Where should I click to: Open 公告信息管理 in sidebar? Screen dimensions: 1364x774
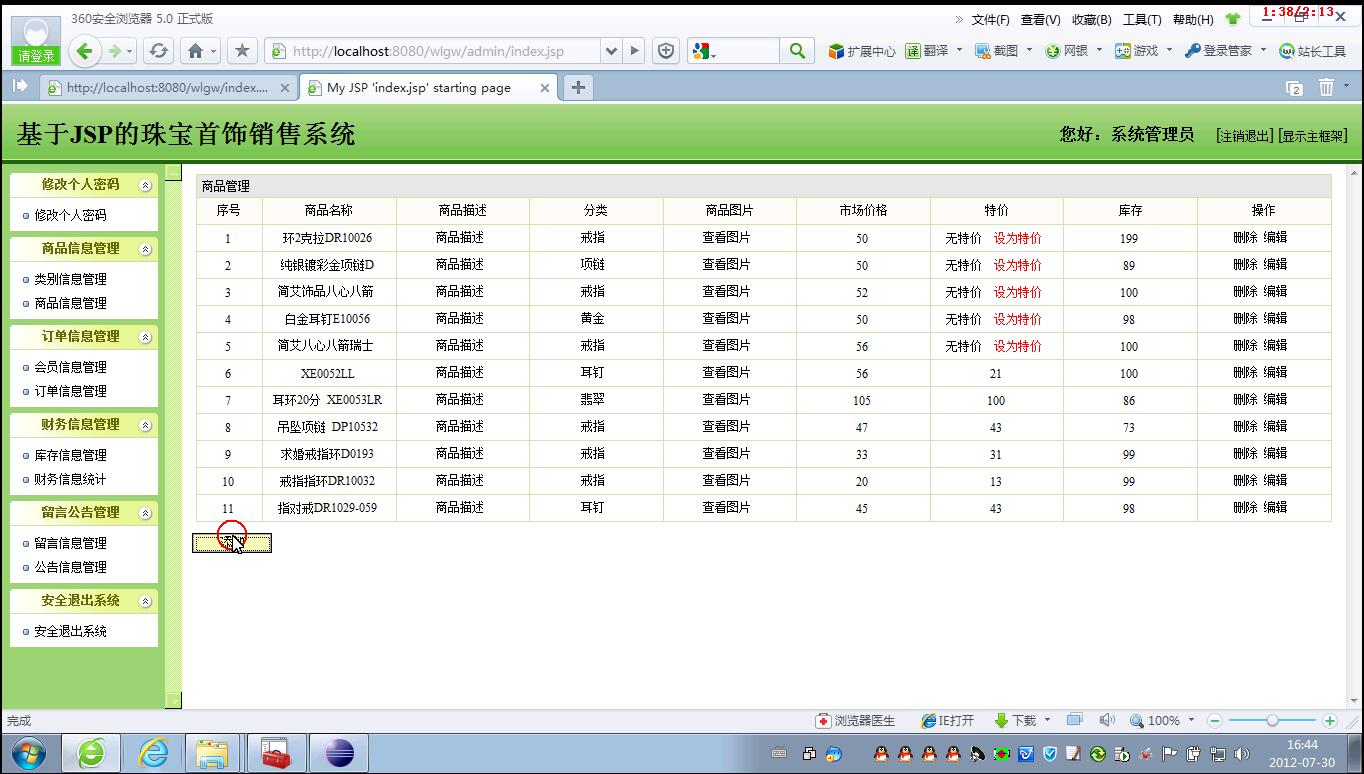click(70, 567)
